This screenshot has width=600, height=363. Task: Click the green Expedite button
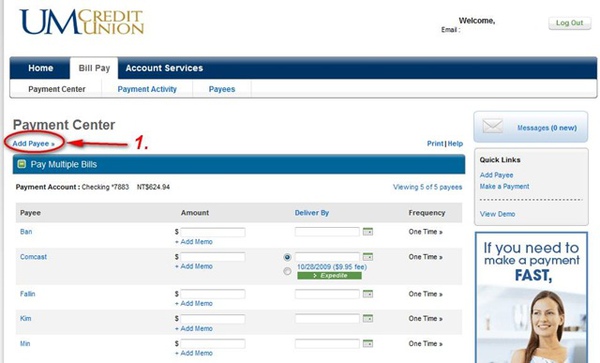(329, 275)
